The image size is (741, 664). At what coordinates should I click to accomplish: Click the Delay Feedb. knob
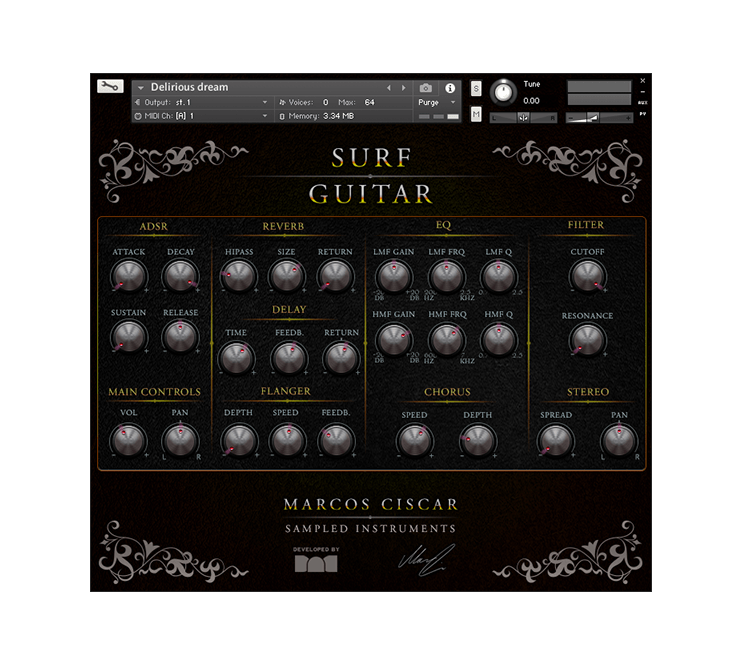(x=289, y=358)
